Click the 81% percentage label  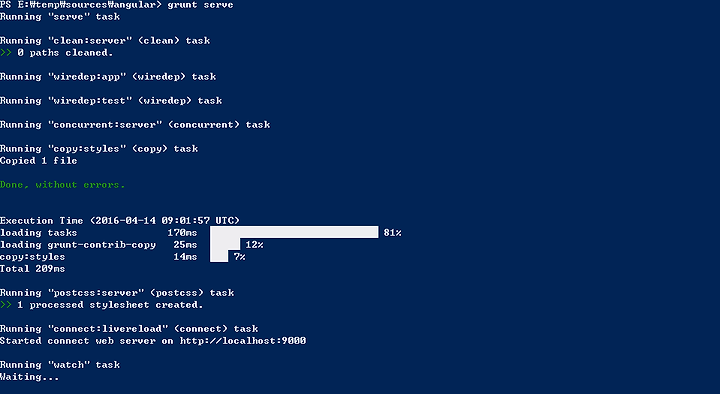click(393, 233)
